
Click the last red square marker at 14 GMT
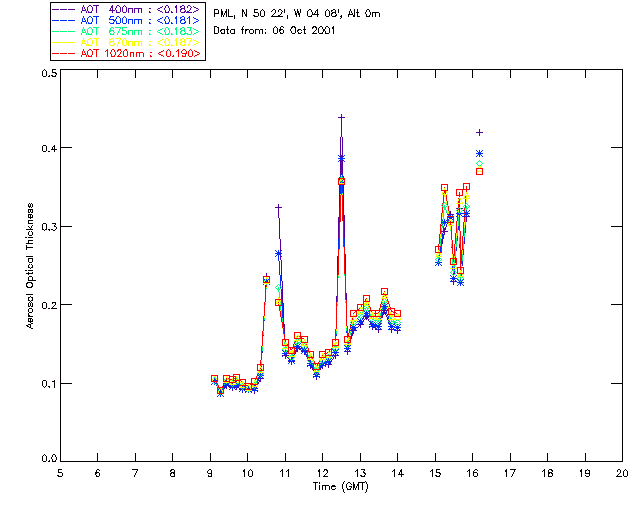coord(397,313)
